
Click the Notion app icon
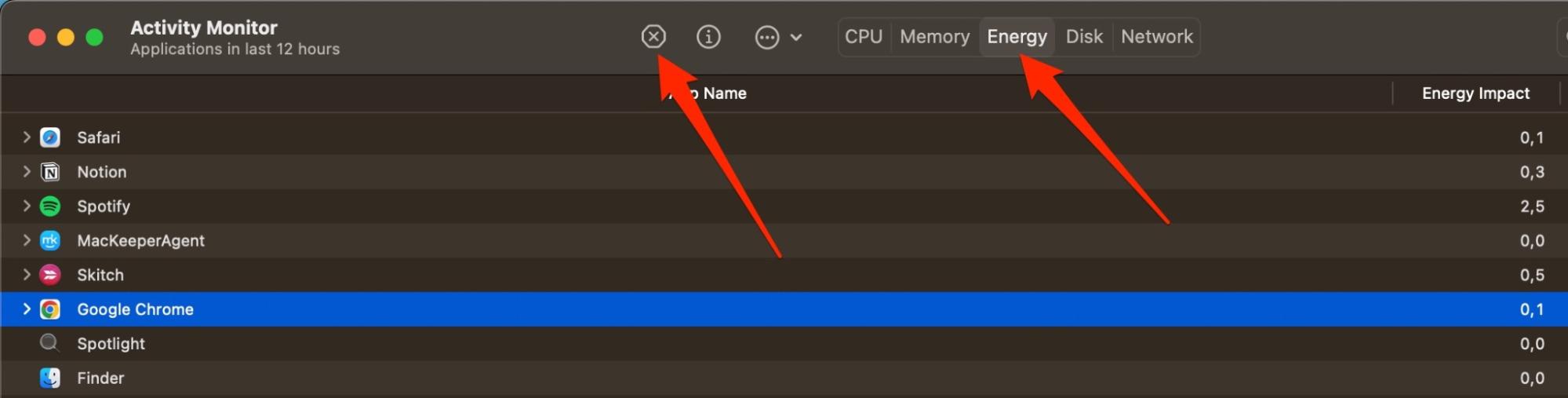coord(50,172)
